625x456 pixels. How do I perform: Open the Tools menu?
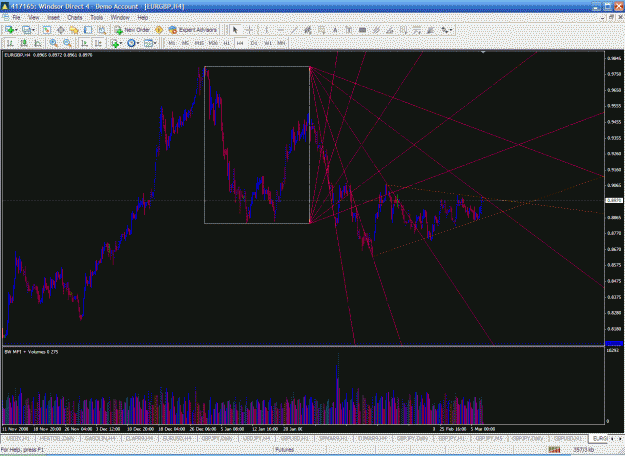[x=96, y=18]
